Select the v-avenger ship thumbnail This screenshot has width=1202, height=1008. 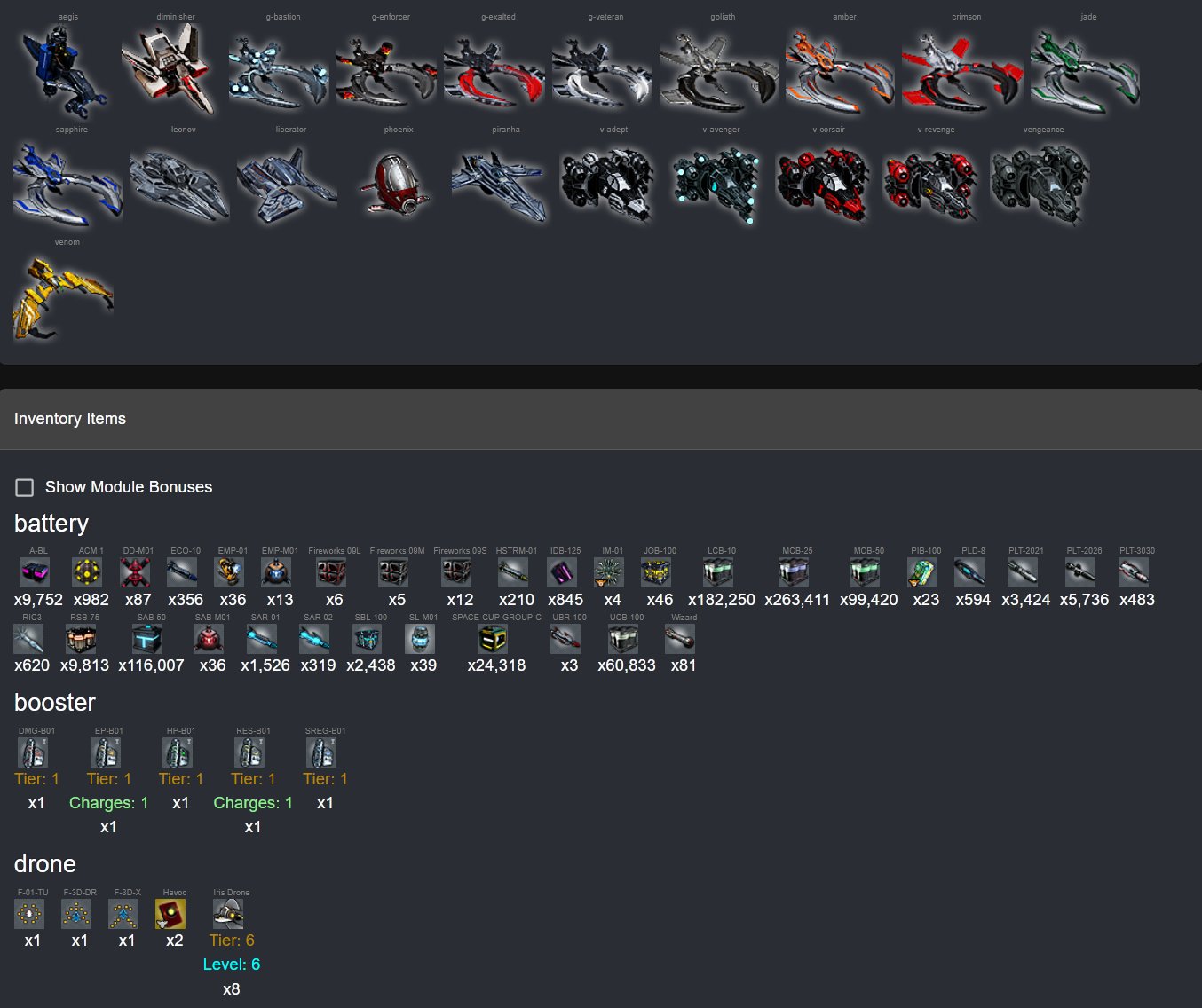[x=717, y=185]
